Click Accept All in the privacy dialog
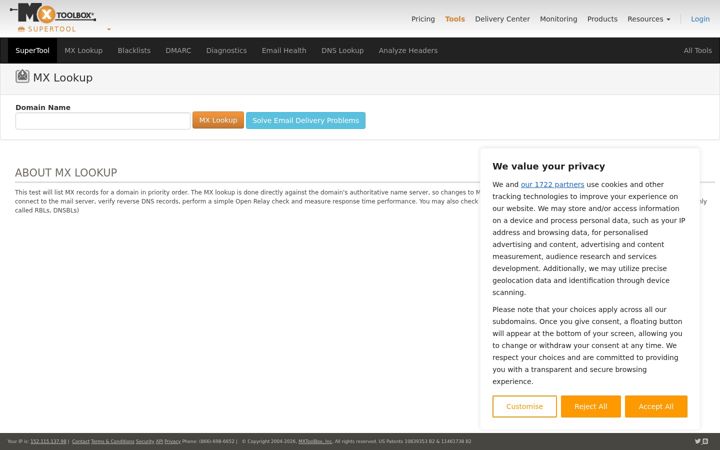This screenshot has height=450, width=720. (656, 406)
